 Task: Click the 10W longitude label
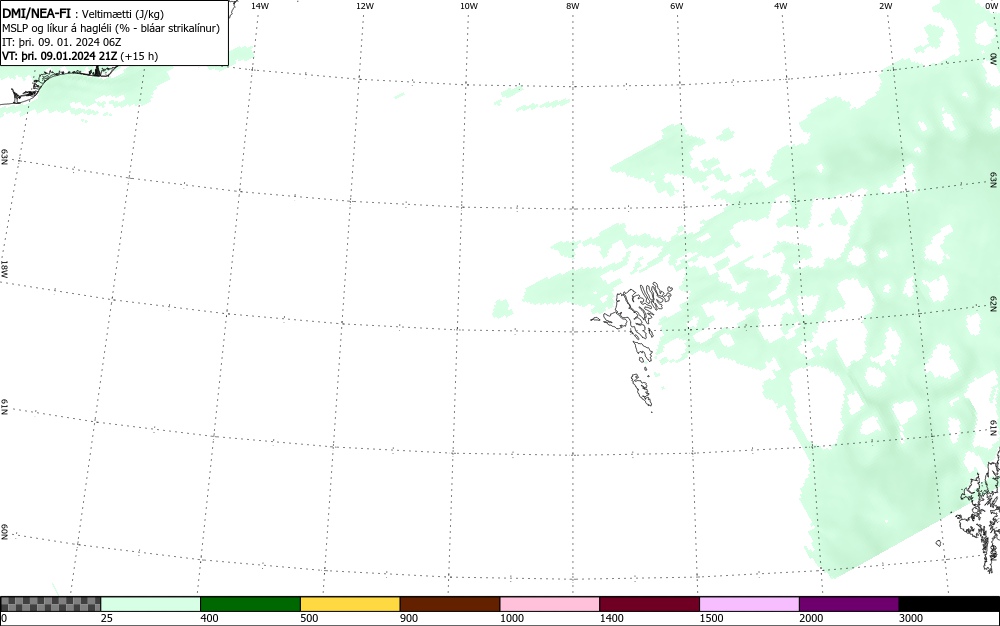click(x=469, y=6)
